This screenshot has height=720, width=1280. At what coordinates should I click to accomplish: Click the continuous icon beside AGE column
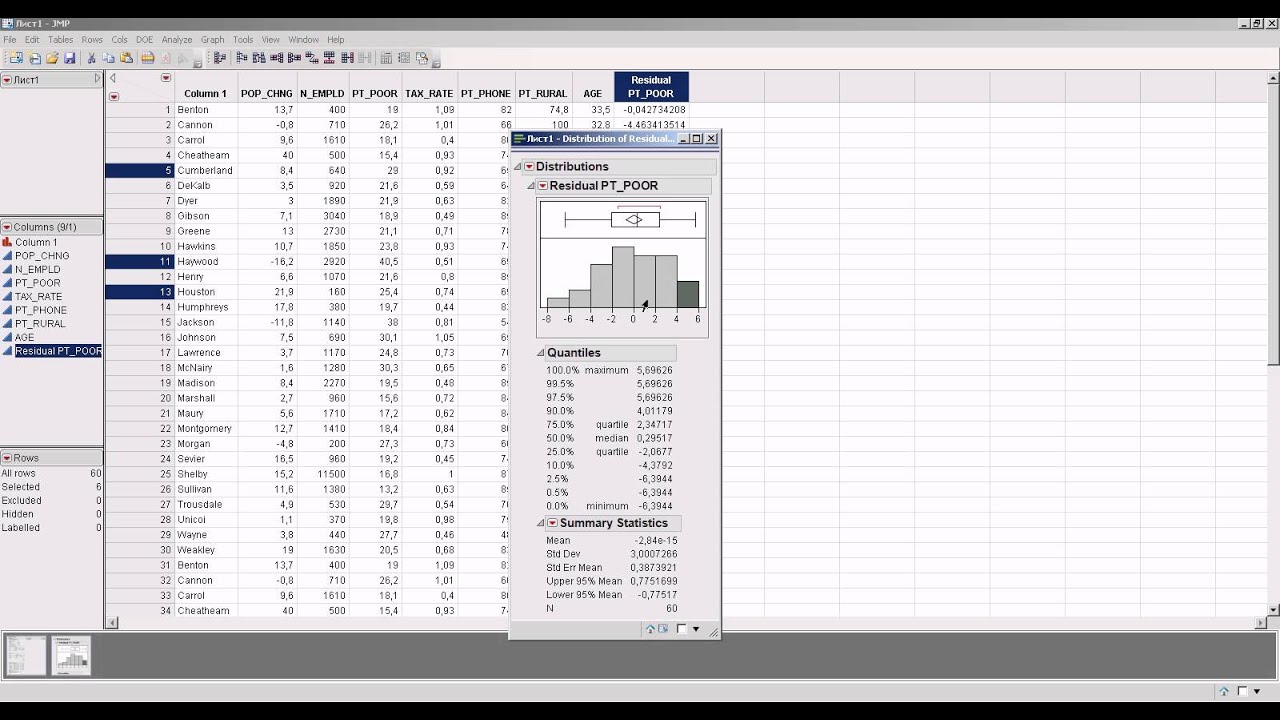[x=7, y=337]
